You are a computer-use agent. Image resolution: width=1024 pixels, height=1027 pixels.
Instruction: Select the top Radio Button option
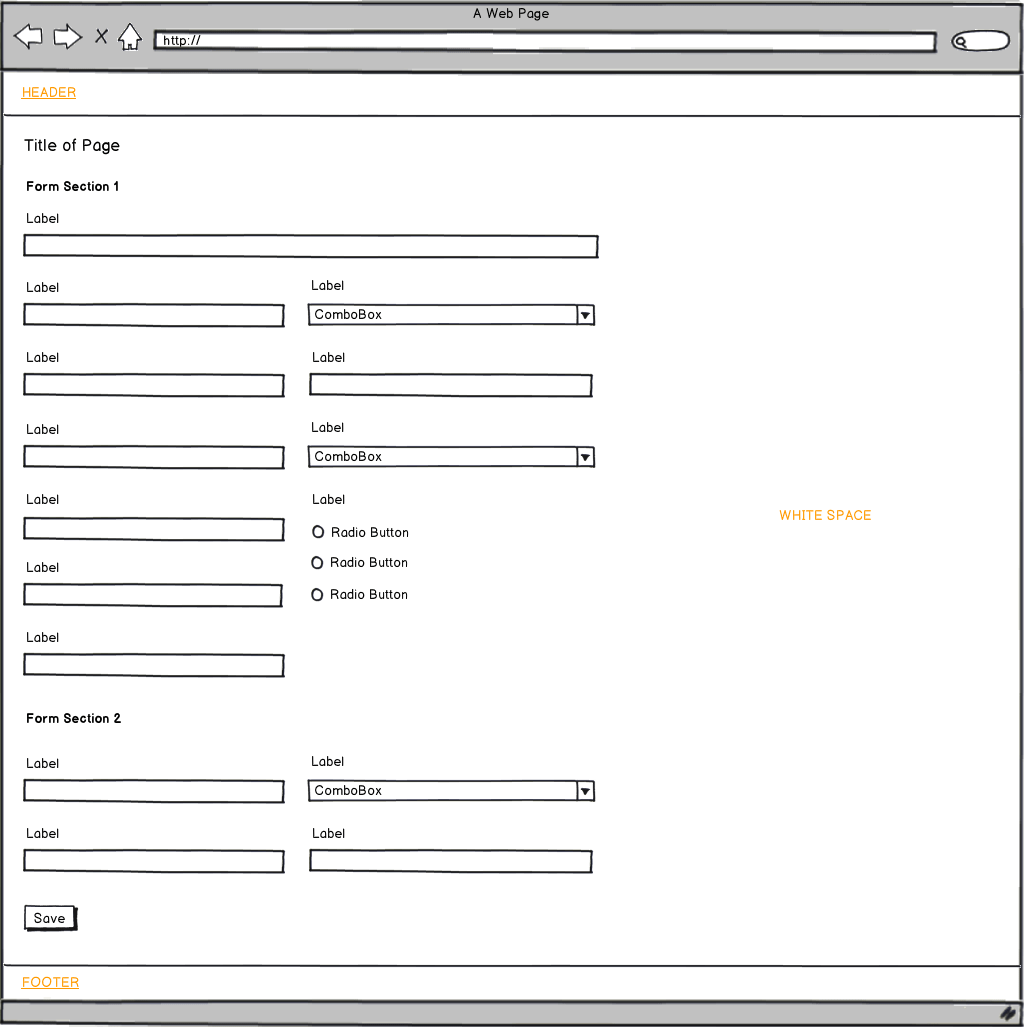[360, 532]
